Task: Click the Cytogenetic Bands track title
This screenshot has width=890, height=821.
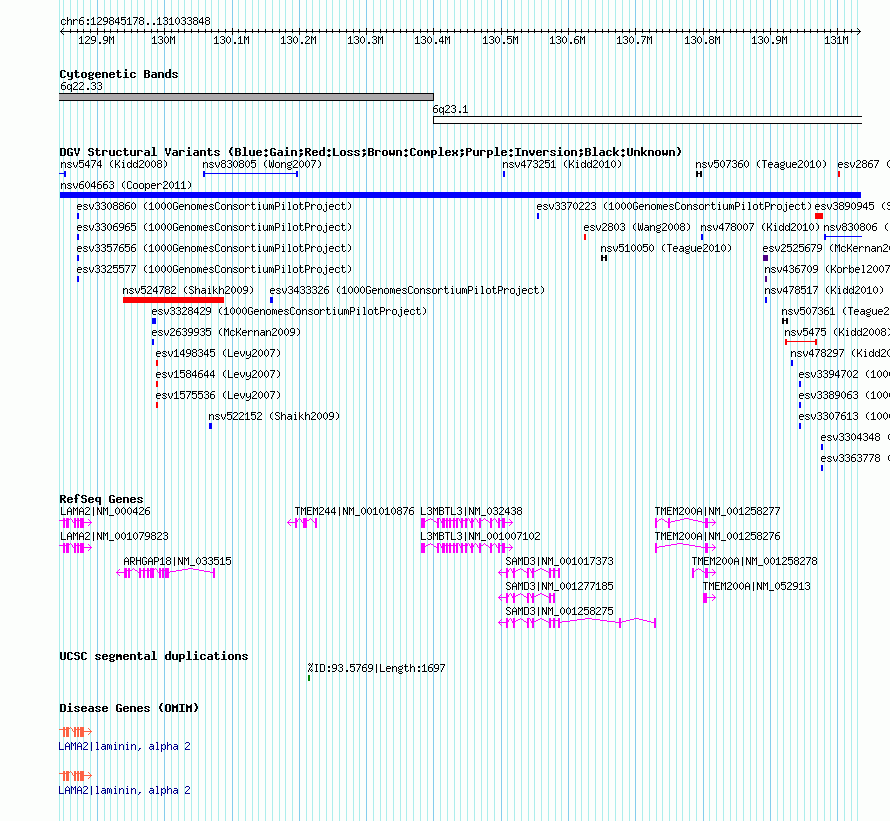Action: point(119,74)
